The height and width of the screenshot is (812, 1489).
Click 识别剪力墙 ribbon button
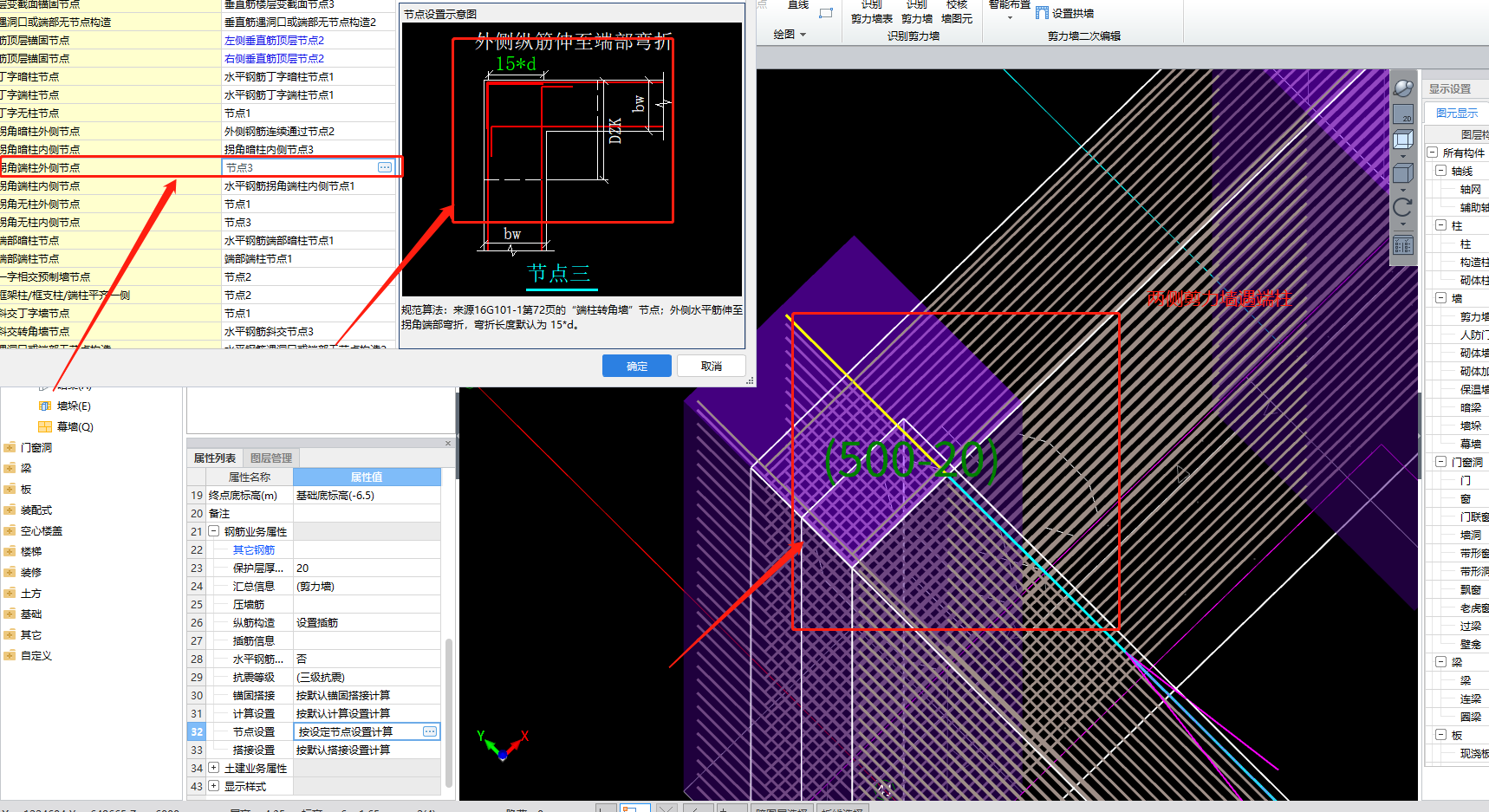point(916,12)
